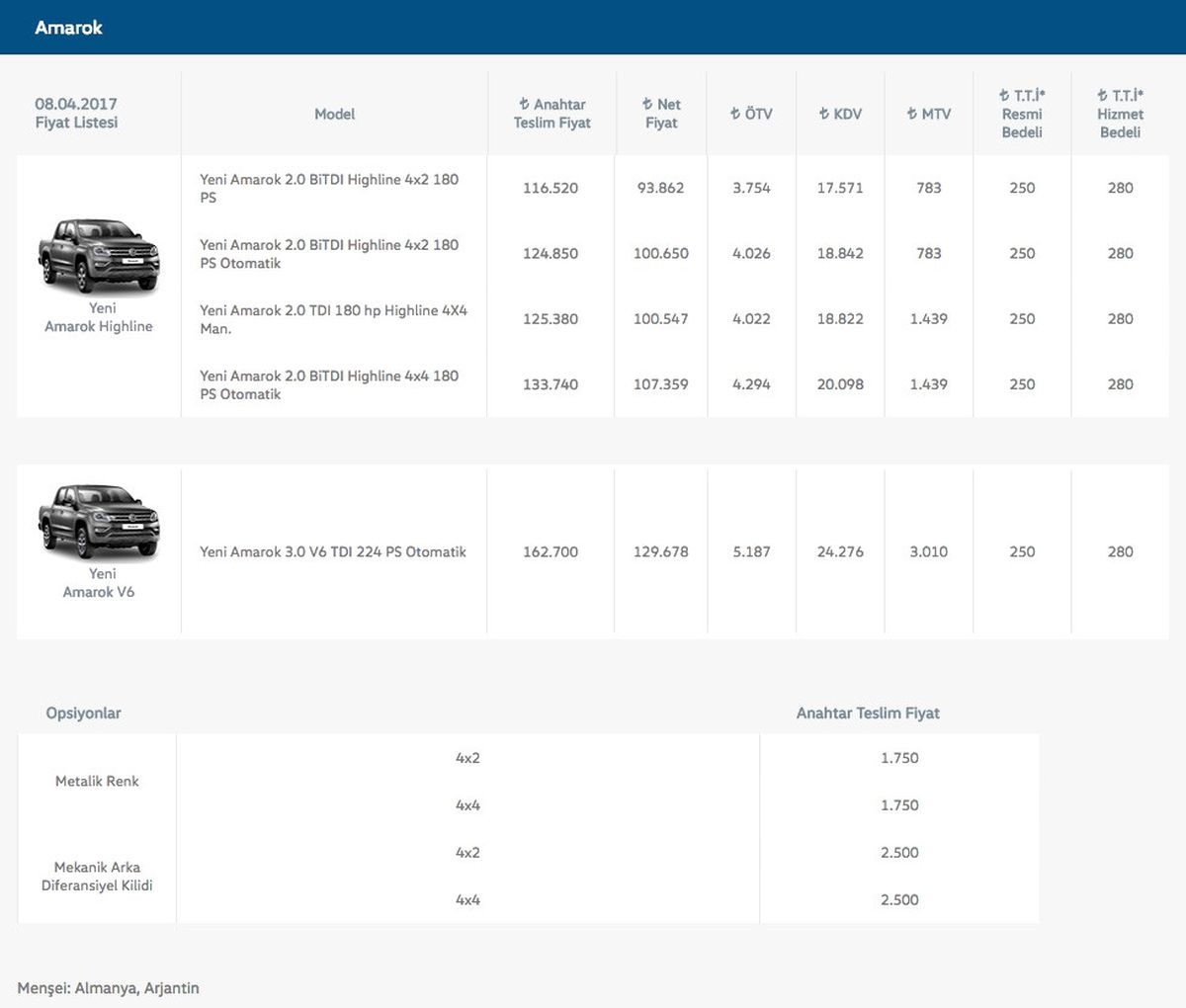Click the ÖTV value 4.294
The image size is (1186, 1008).
751,384
